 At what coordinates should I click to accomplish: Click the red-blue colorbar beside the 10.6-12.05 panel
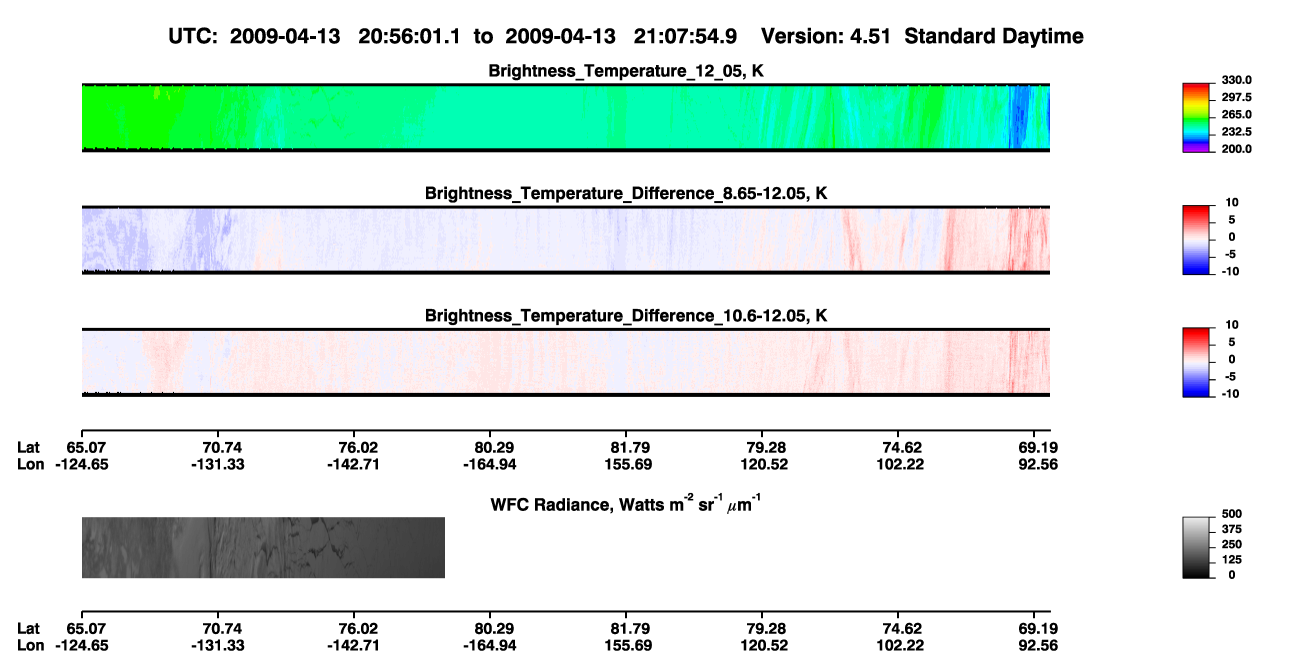point(1198,361)
